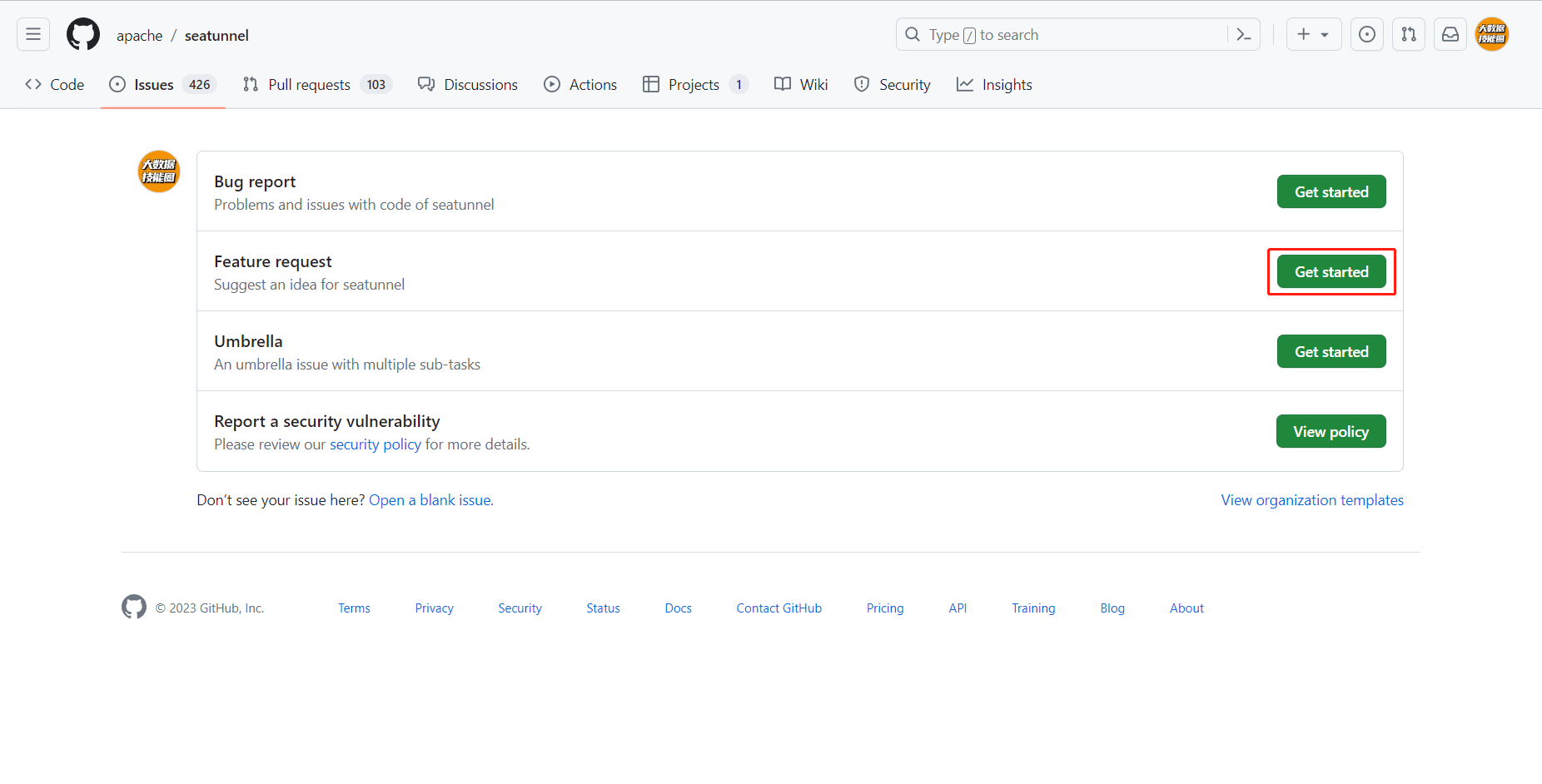Go to GitHub homepage via Octocat logo
Screen dimensions: 1542x784
83,34
